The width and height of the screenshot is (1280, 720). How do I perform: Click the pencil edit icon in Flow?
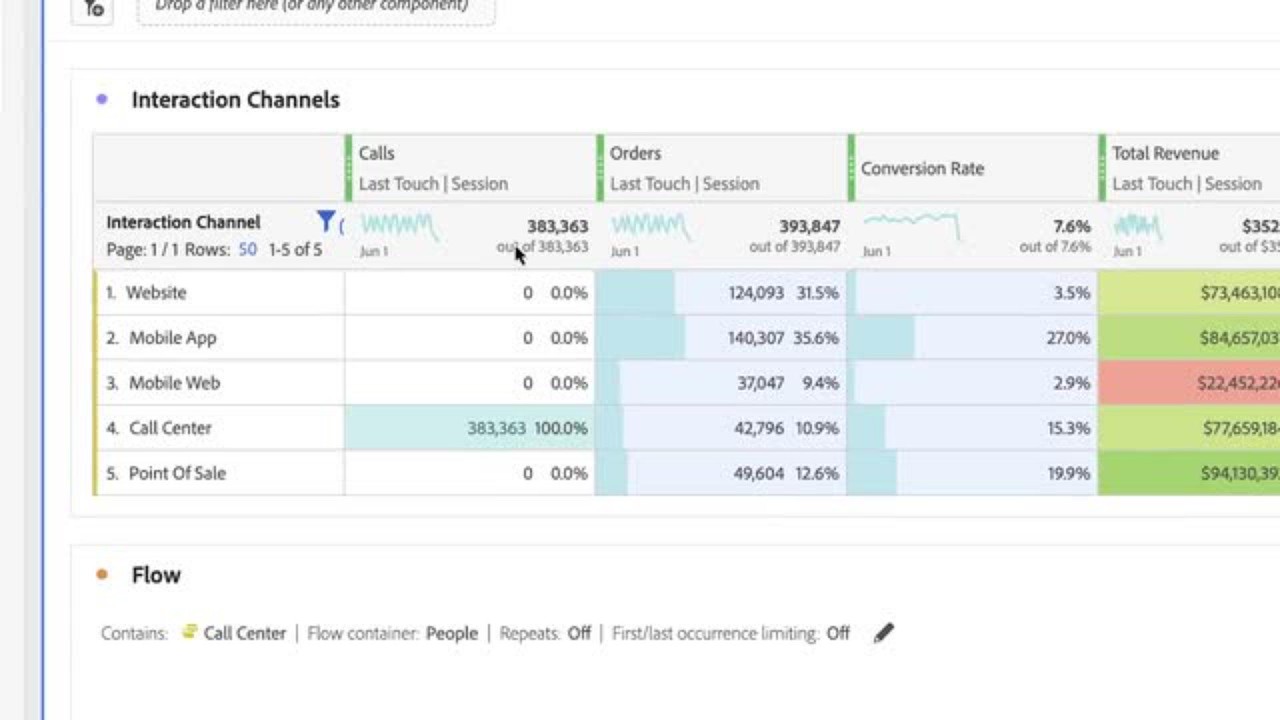click(883, 633)
